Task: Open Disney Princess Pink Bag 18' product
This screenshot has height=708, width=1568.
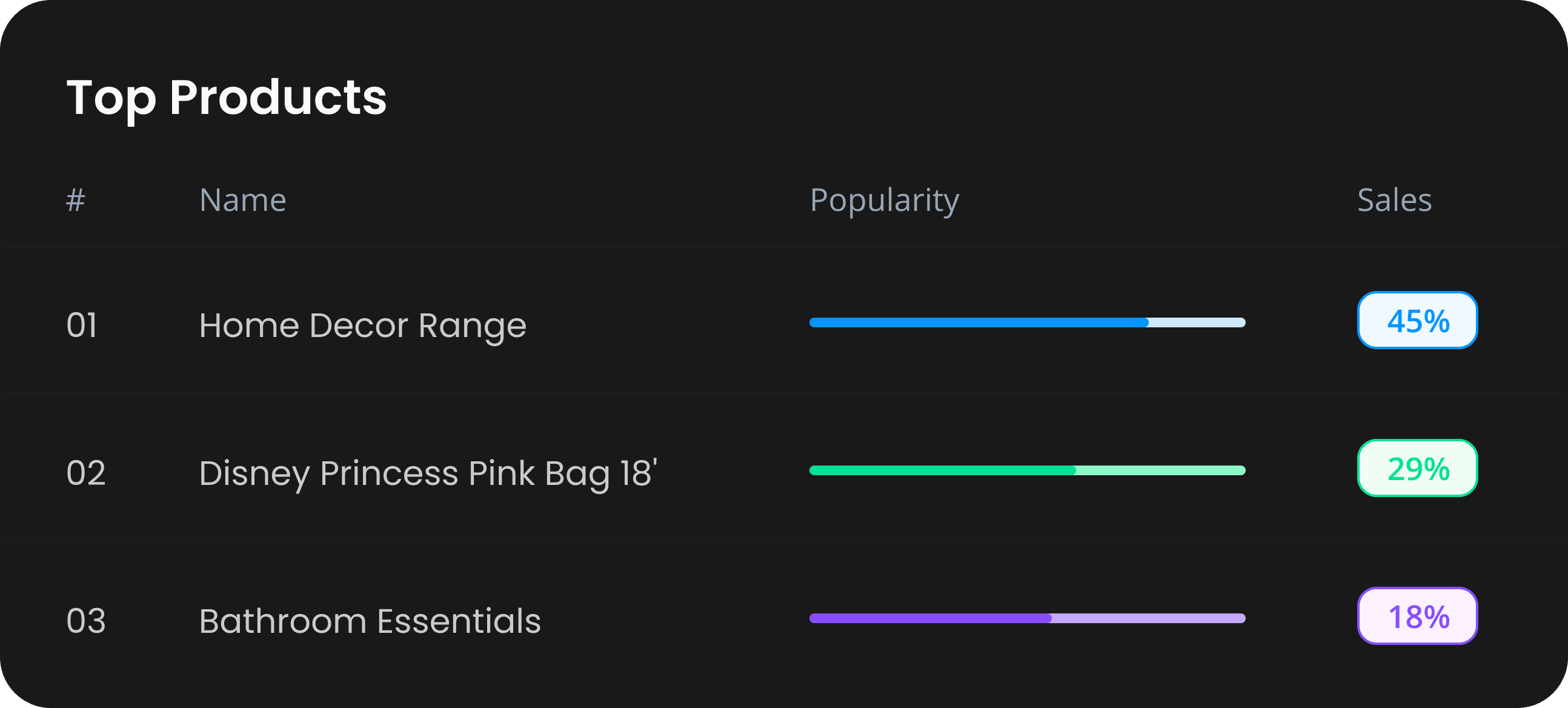Action: [x=427, y=473]
